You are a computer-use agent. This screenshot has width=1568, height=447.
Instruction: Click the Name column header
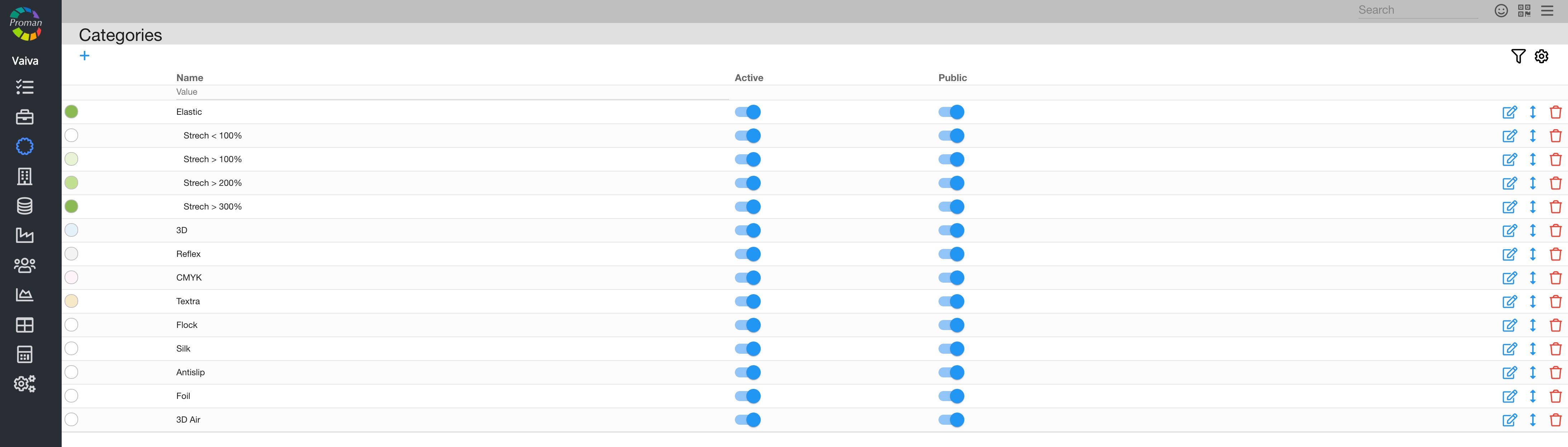click(x=189, y=78)
